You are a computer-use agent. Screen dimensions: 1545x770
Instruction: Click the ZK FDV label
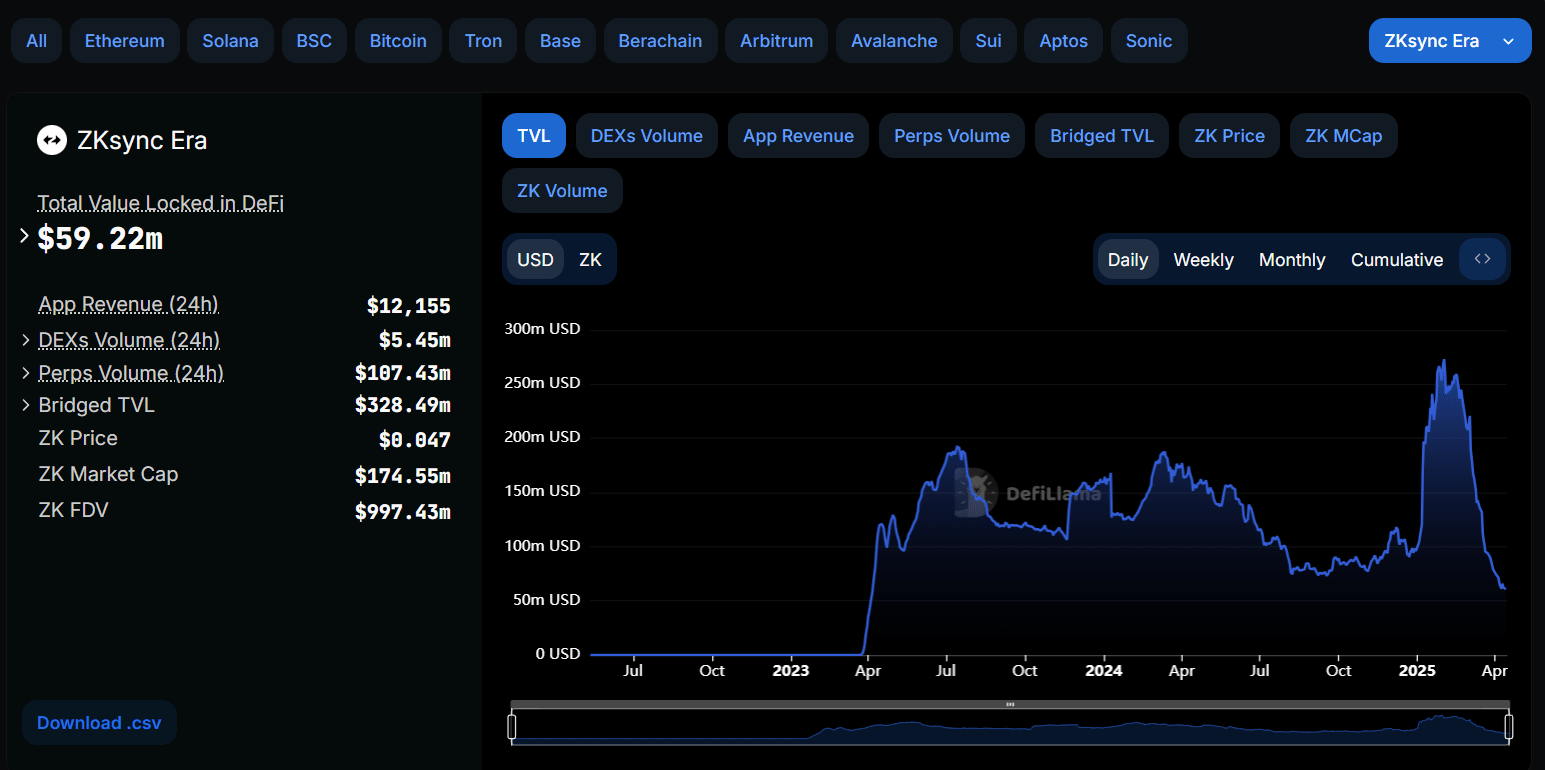(x=73, y=510)
